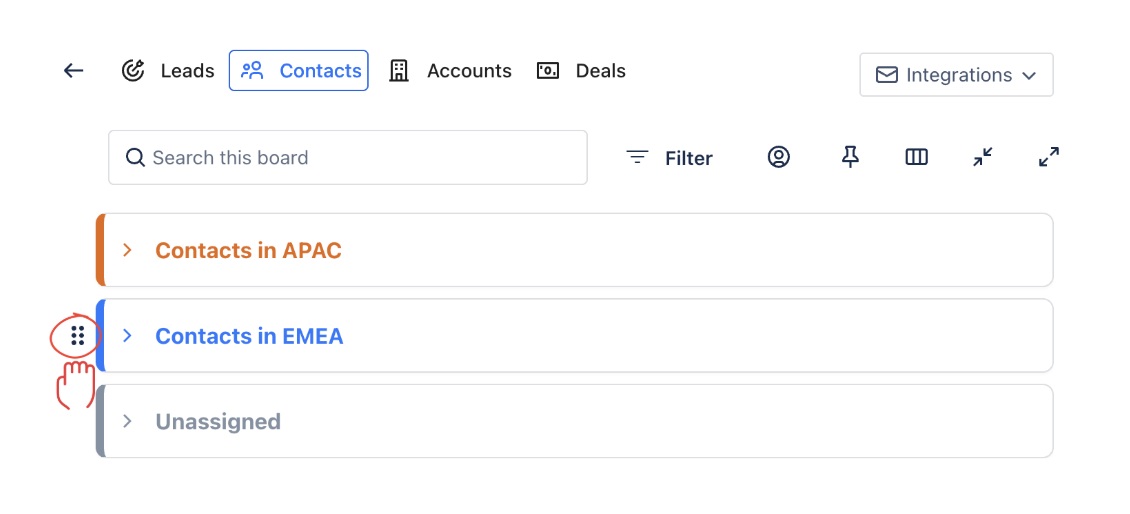Collapse all groups with inward arrows icon
The height and width of the screenshot is (514, 1130).
983,157
